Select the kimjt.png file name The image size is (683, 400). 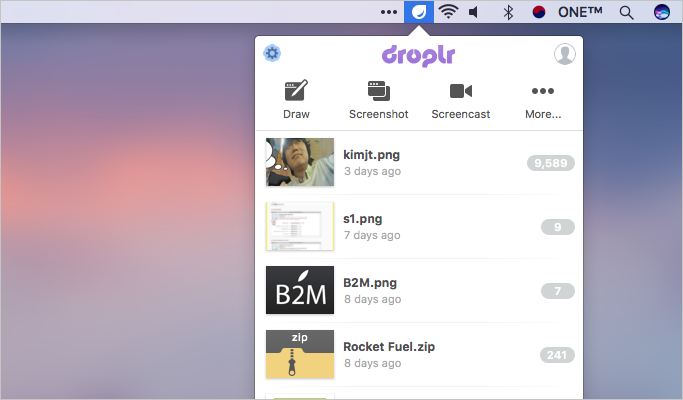371,155
